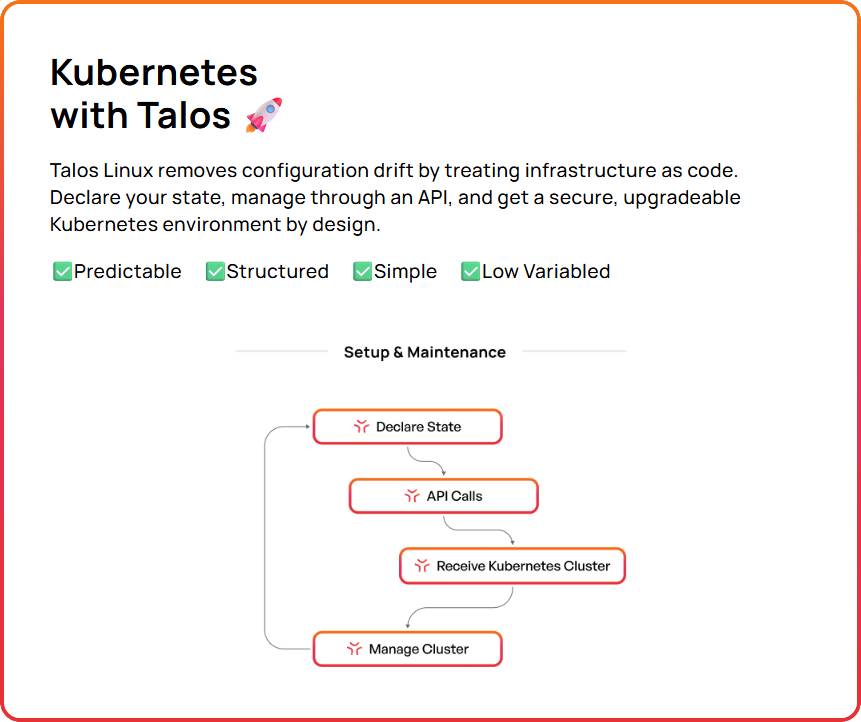
Task: Toggle the Predictable green checkmark
Action: pos(62,271)
